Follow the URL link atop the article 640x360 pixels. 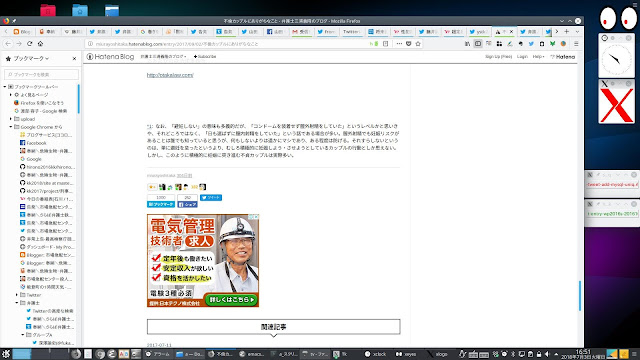coord(170,75)
